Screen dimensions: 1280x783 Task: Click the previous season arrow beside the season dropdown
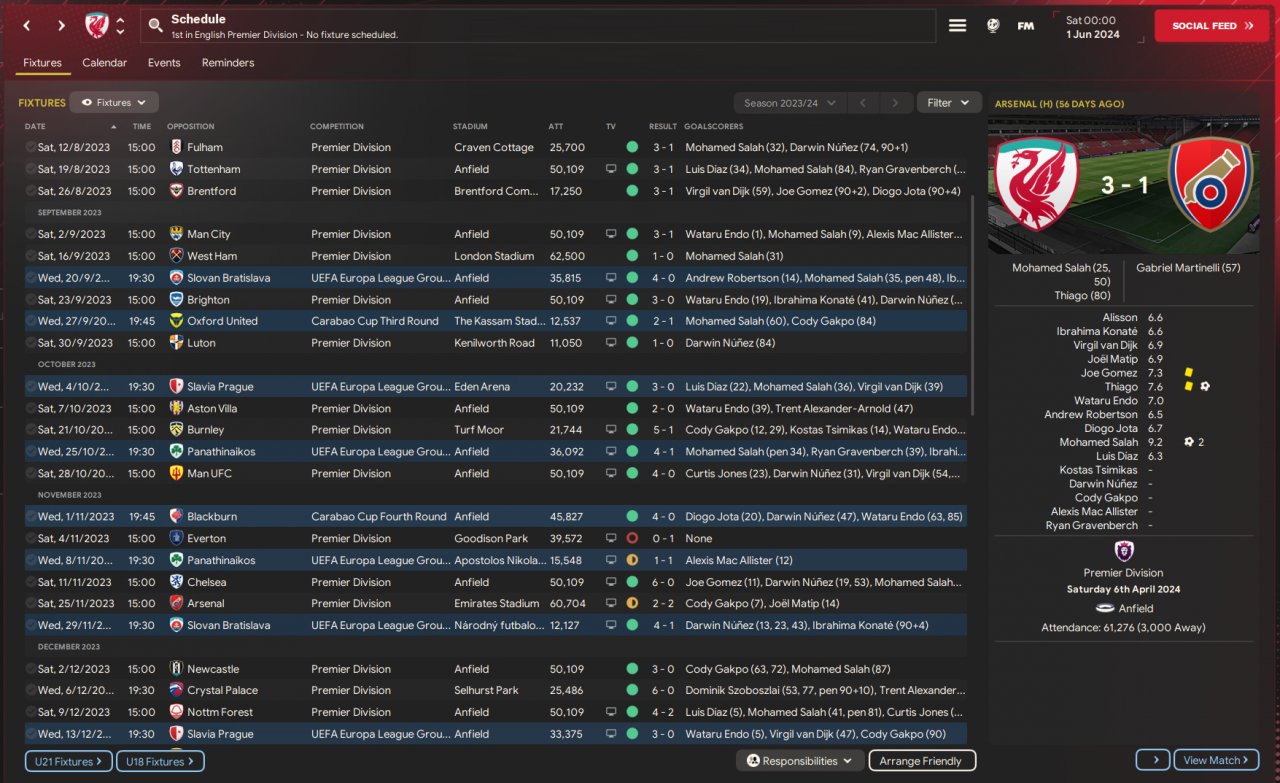coord(865,103)
